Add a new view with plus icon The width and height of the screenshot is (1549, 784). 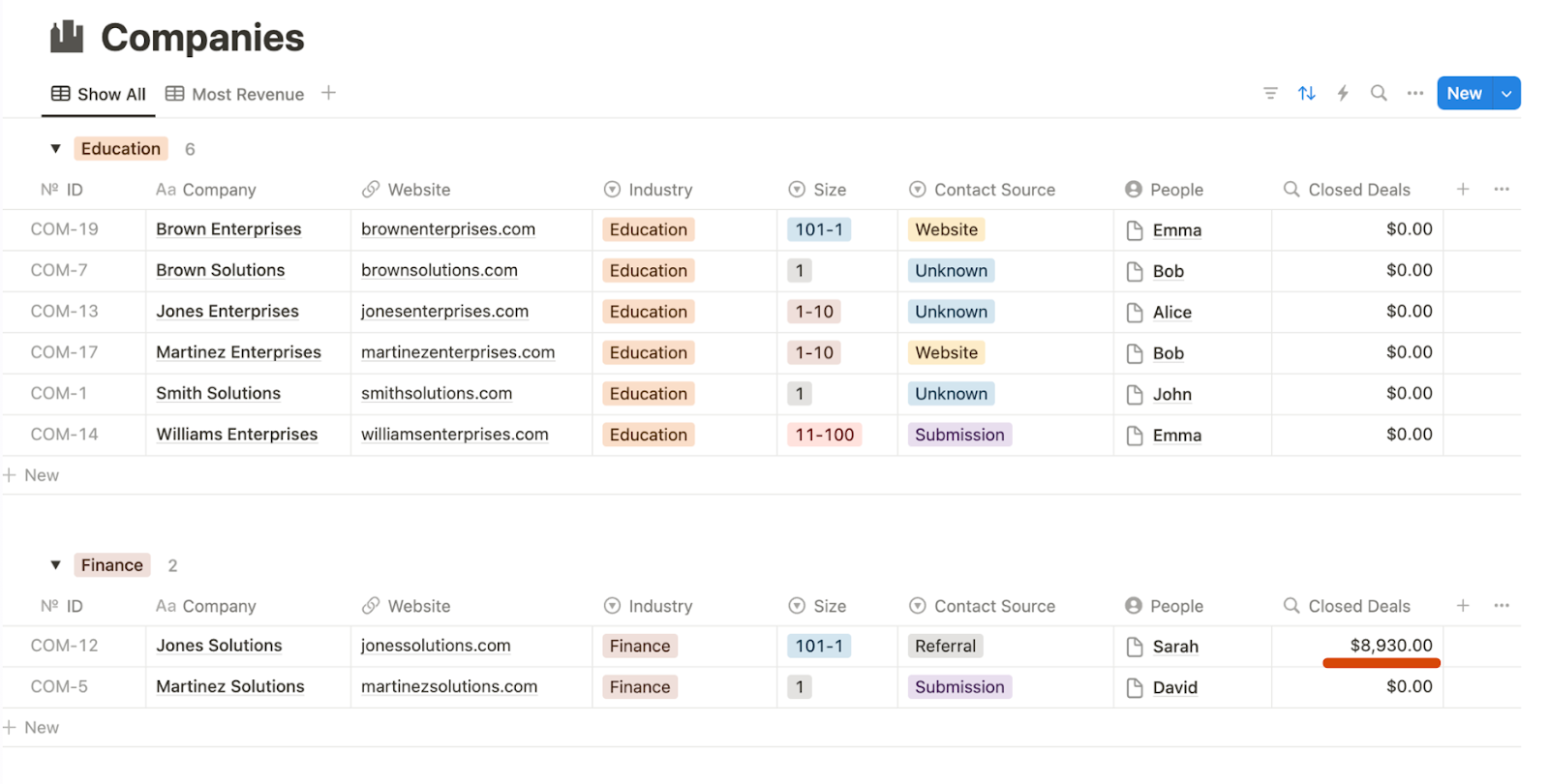coord(328,93)
